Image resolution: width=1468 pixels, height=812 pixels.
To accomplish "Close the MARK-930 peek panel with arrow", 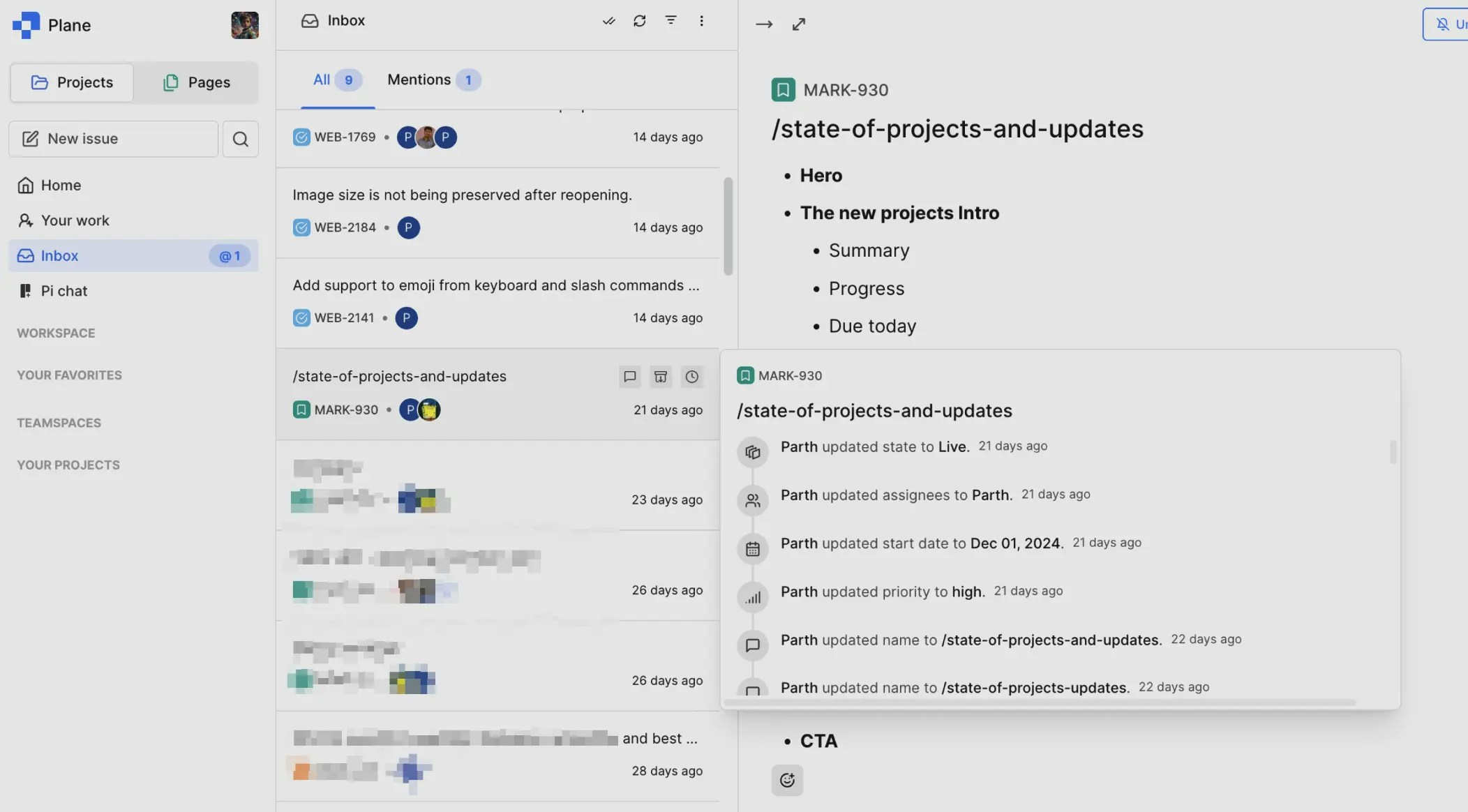I will pyautogui.click(x=763, y=23).
